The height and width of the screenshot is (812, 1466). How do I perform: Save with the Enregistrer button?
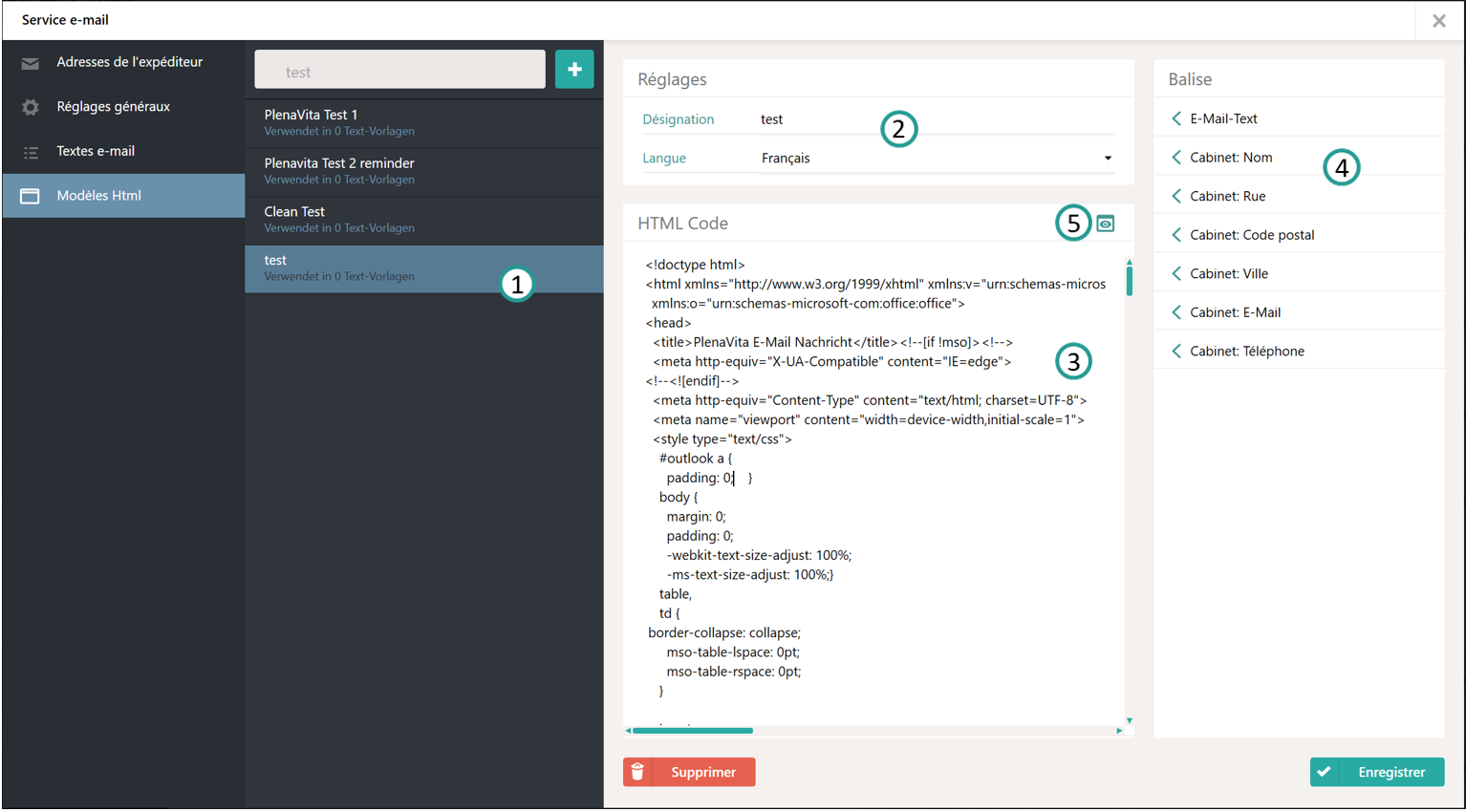(1376, 772)
